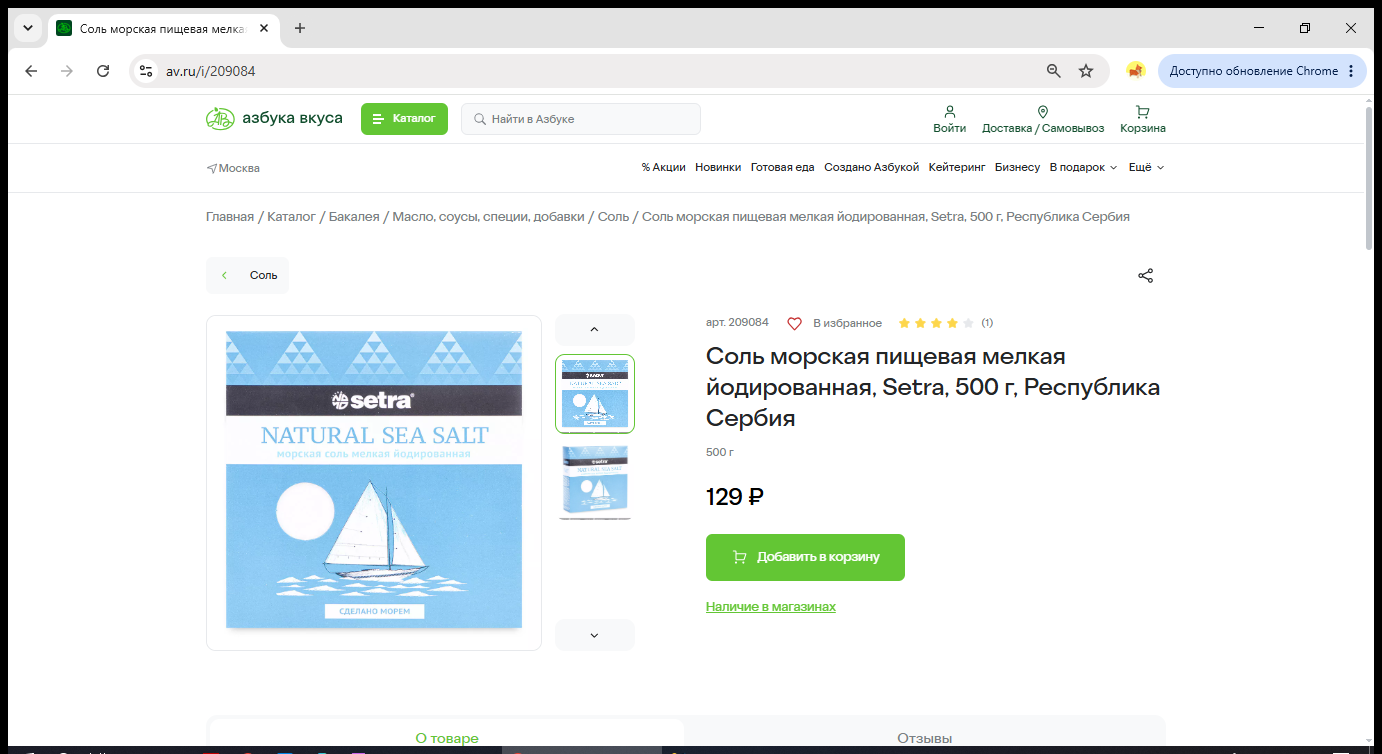
Task: View site information icon in address bar
Action: (x=146, y=71)
